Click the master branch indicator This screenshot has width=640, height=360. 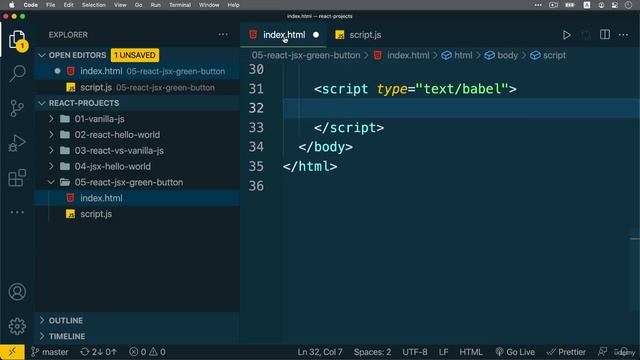click(50, 352)
